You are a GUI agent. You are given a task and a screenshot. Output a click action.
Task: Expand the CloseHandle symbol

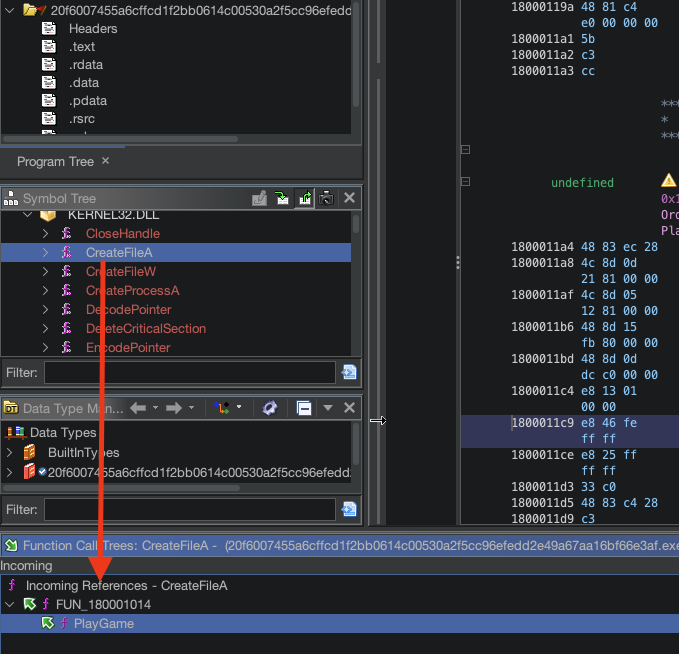45,233
